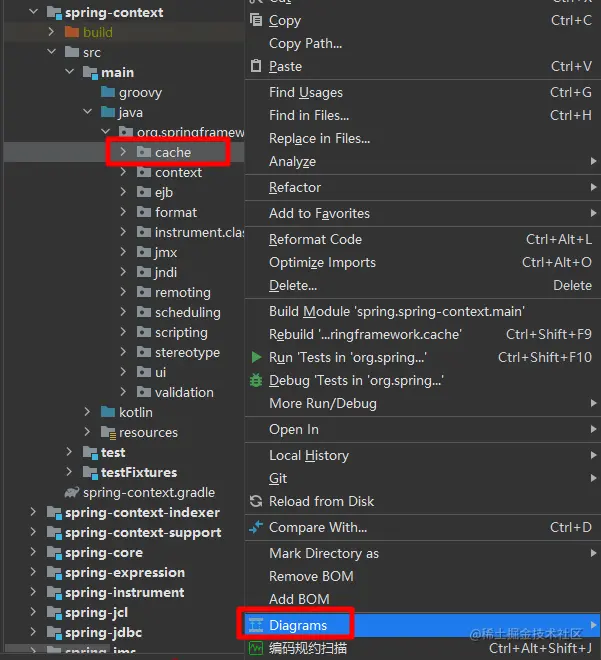The image size is (601, 660).
Task: Click the green Debug bug icon
Action: [x=256, y=380]
